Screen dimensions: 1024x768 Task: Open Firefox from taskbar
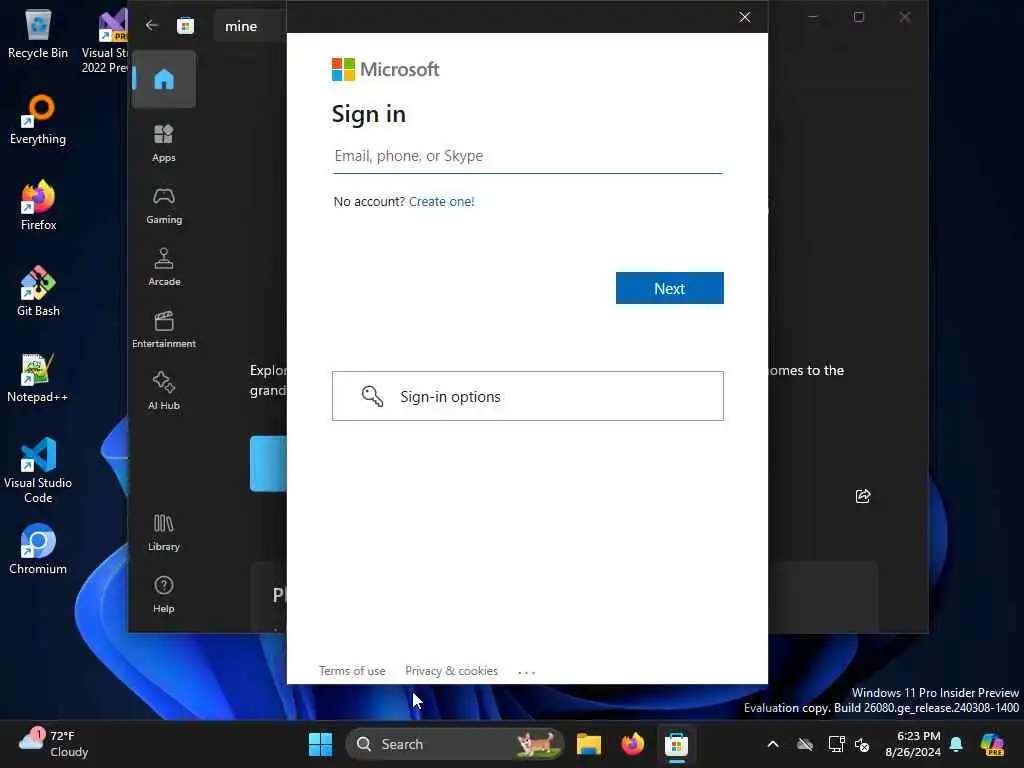632,744
